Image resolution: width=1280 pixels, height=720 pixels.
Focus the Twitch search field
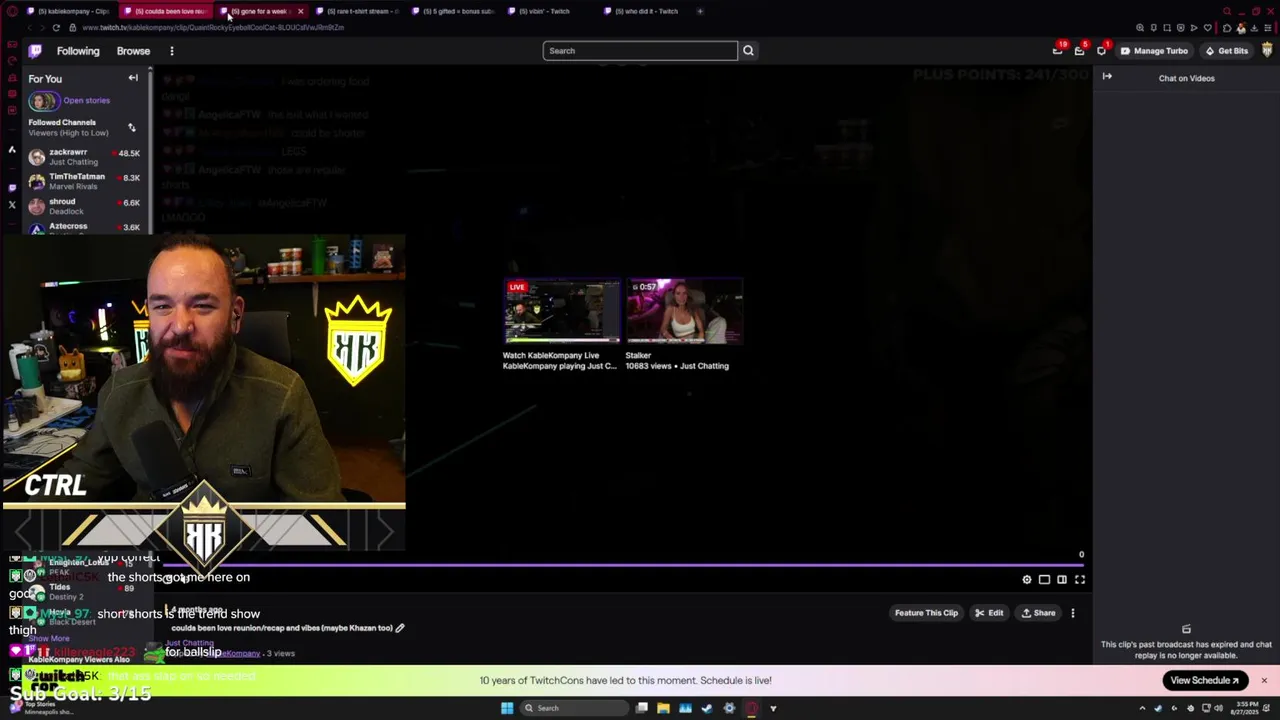pyautogui.click(x=640, y=51)
